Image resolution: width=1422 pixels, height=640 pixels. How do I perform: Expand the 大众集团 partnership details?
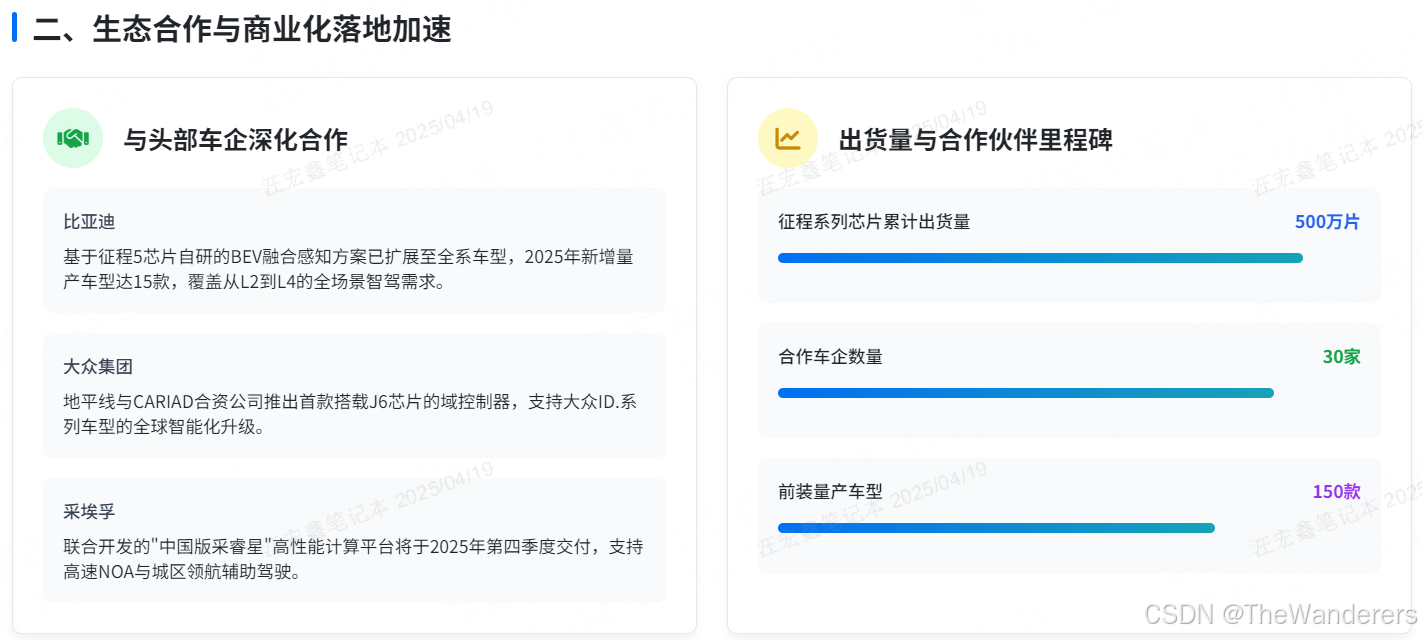[354, 395]
